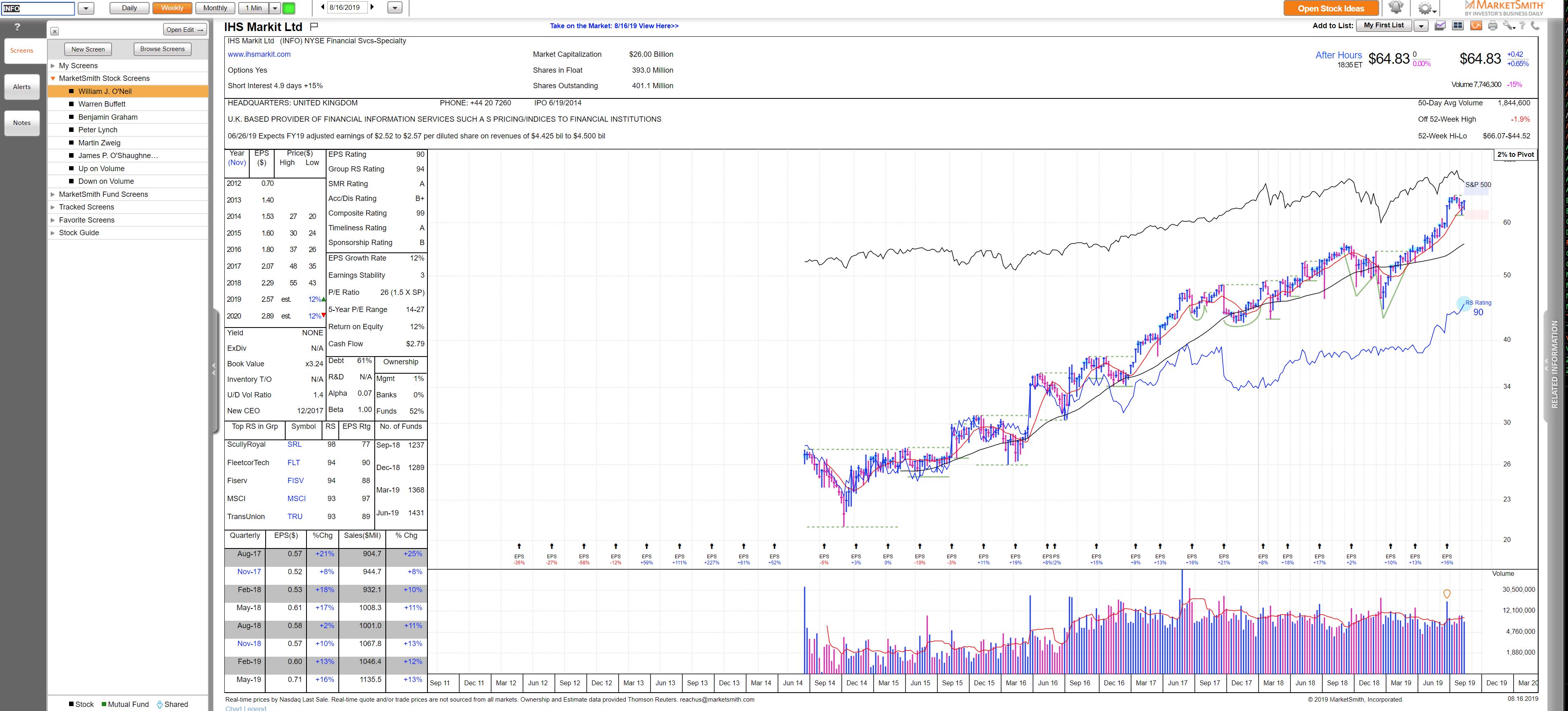Click the help question mark beside the phone icon

(1522, 26)
